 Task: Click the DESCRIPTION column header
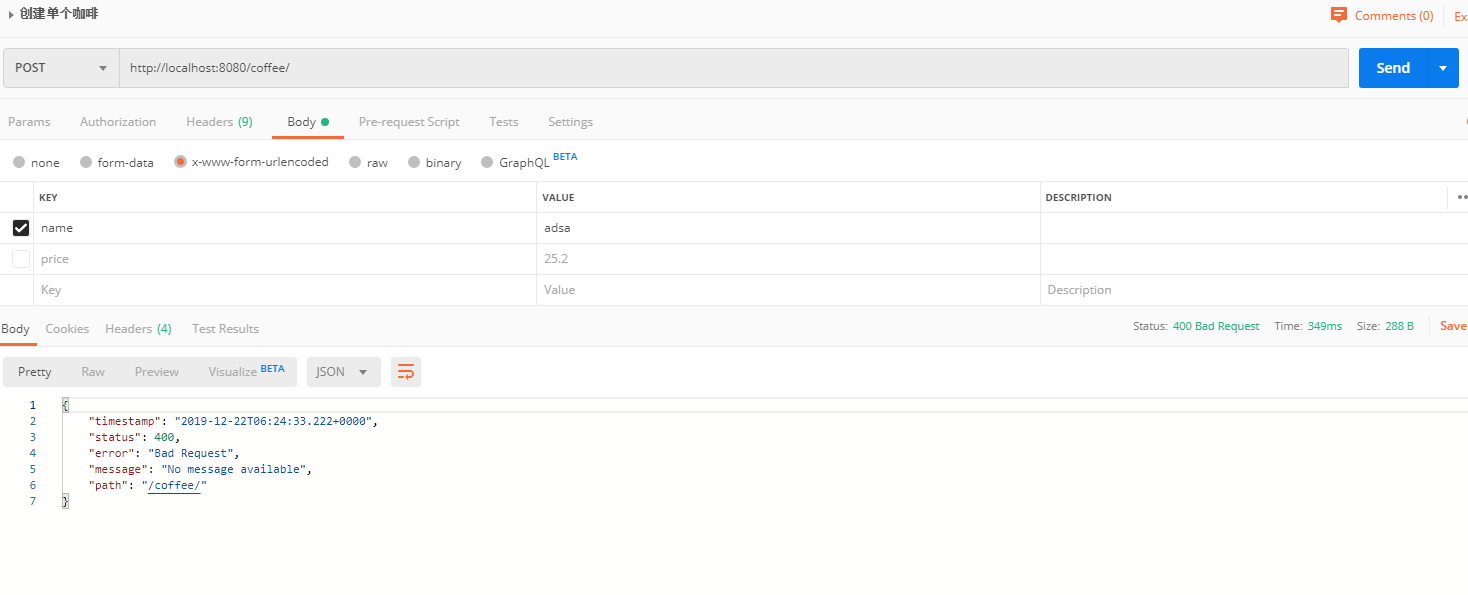1078,198
